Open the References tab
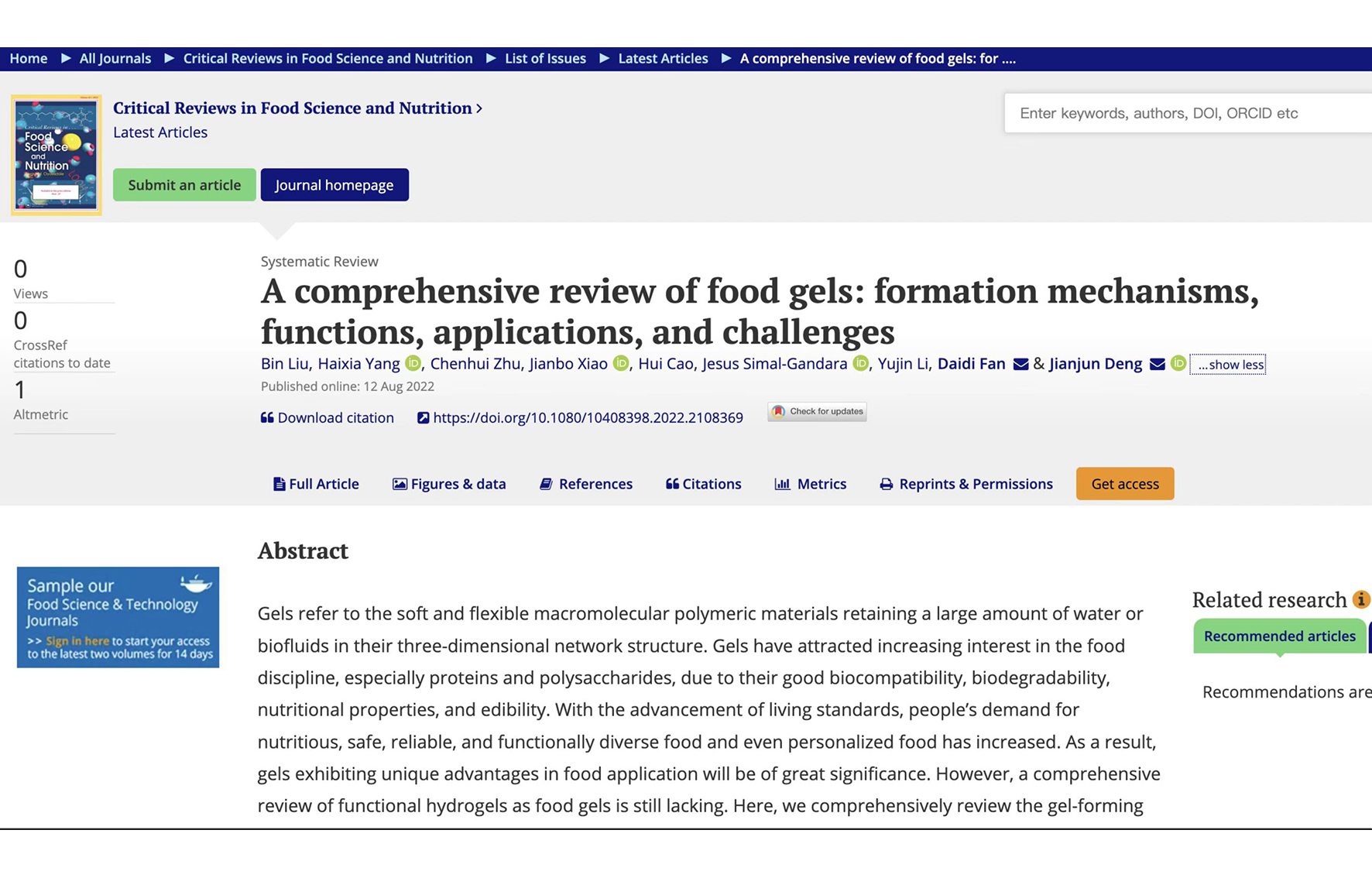Viewport: 1372px width, 878px height. (x=586, y=484)
